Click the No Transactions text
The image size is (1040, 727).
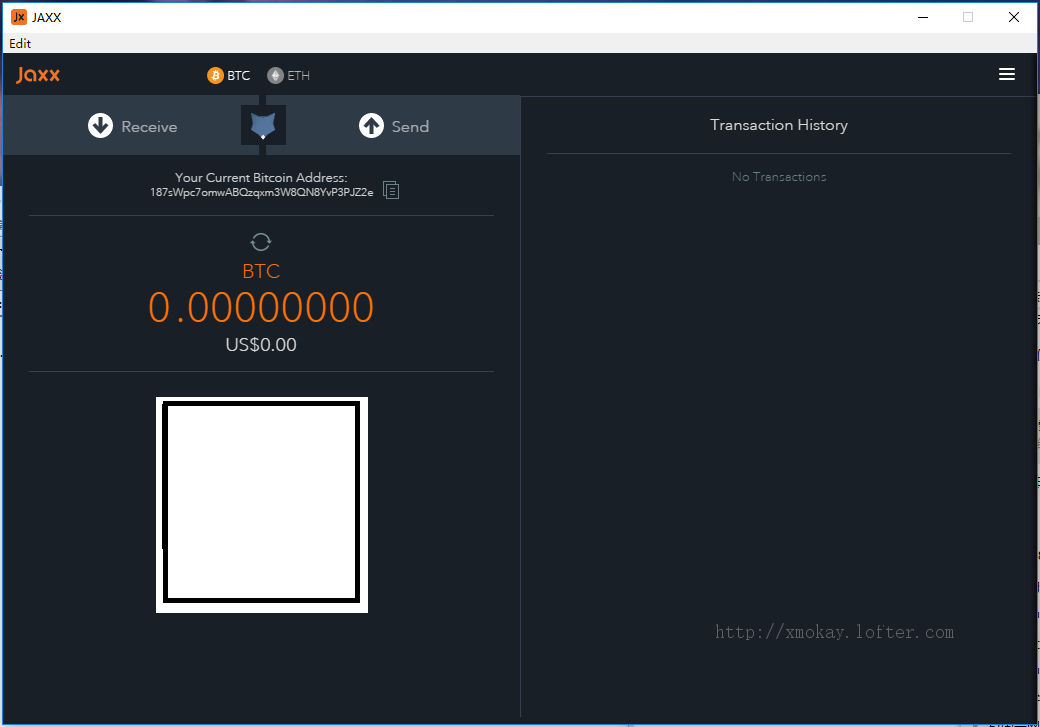click(779, 176)
